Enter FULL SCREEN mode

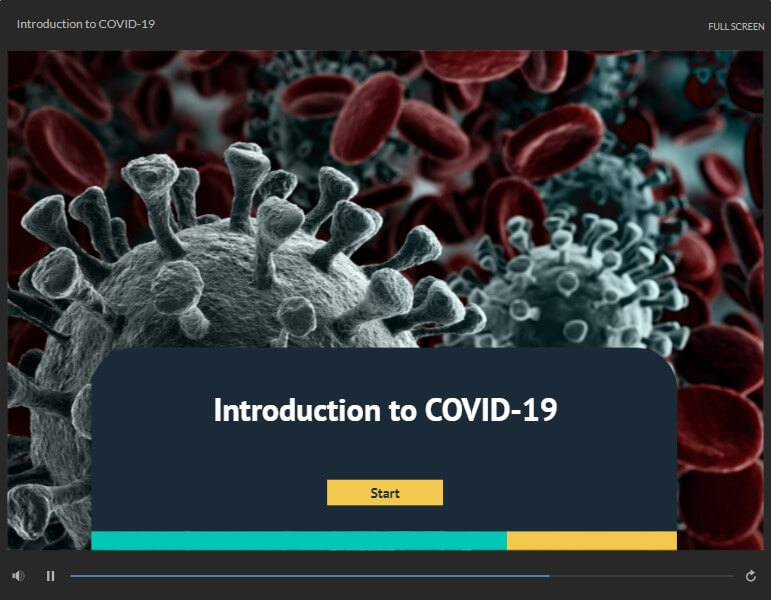[x=736, y=27]
